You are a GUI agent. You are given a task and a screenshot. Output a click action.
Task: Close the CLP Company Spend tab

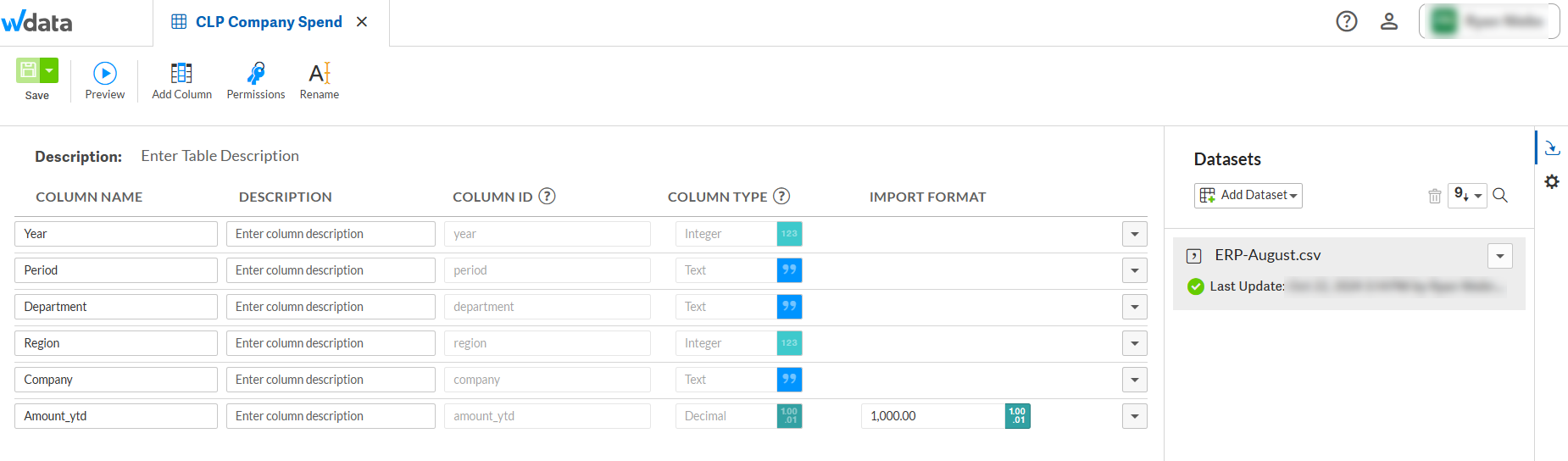362,22
